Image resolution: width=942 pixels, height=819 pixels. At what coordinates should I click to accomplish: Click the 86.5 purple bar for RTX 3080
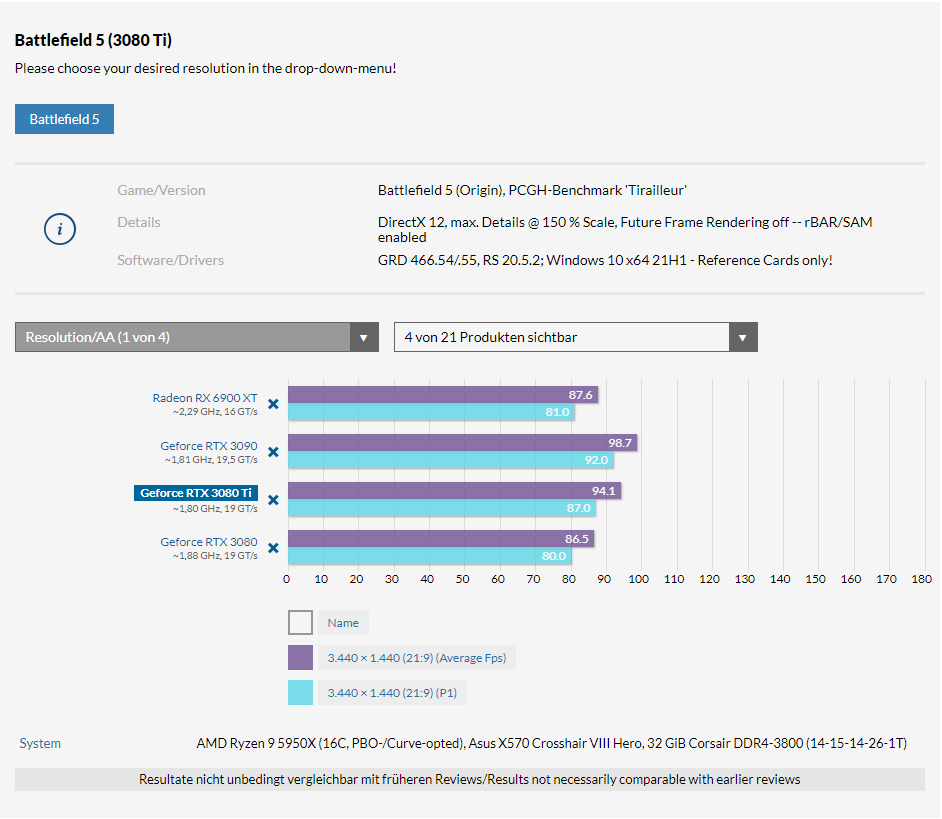(441, 539)
